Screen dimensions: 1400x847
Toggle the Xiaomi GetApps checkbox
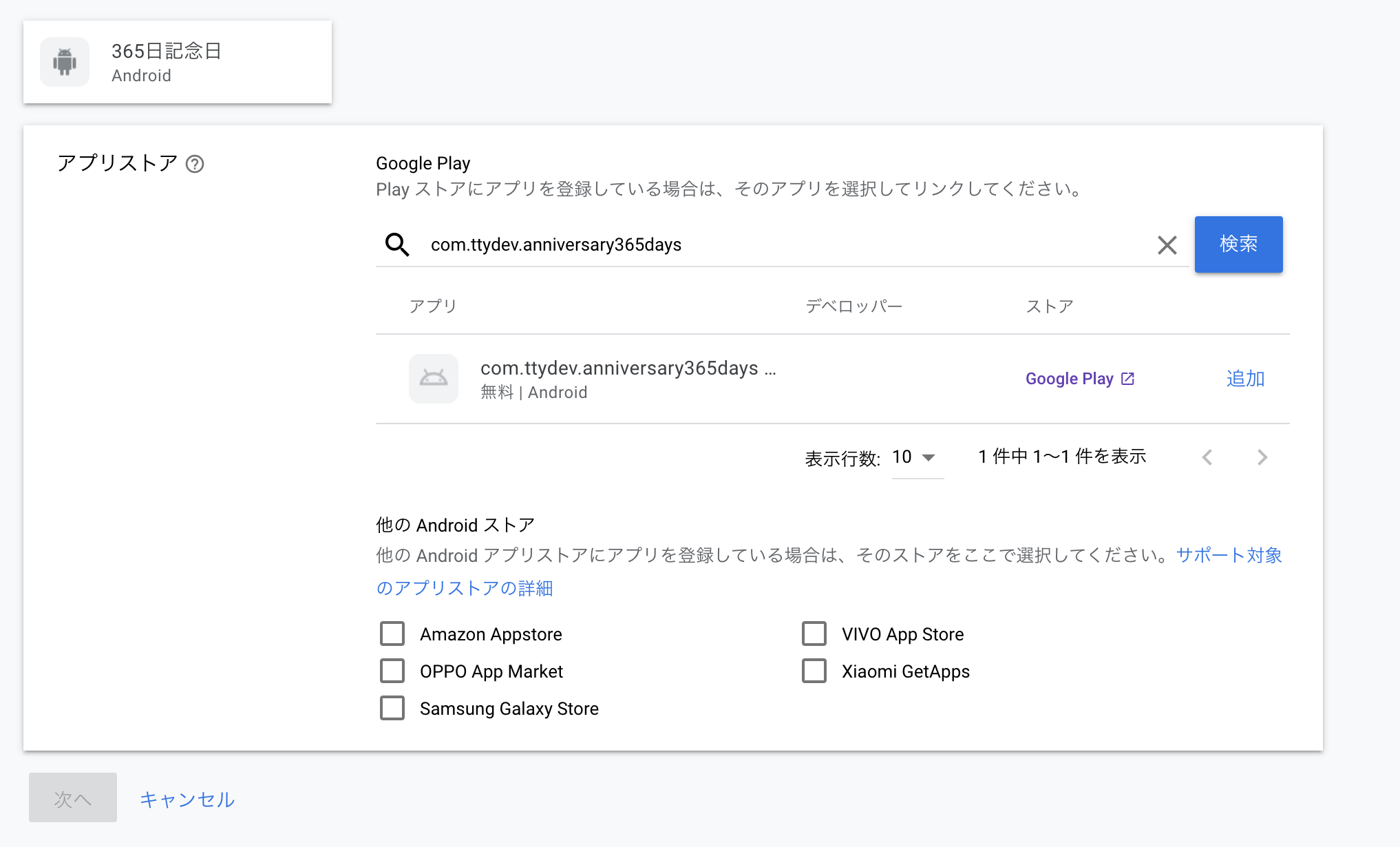pos(814,671)
